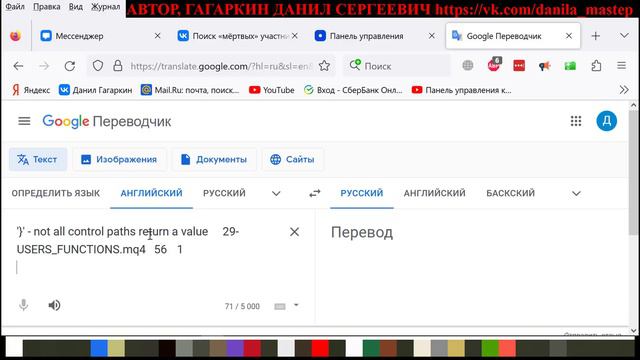Open the Яндекс bookmark
The height and width of the screenshot is (360, 640).
(x=31, y=90)
